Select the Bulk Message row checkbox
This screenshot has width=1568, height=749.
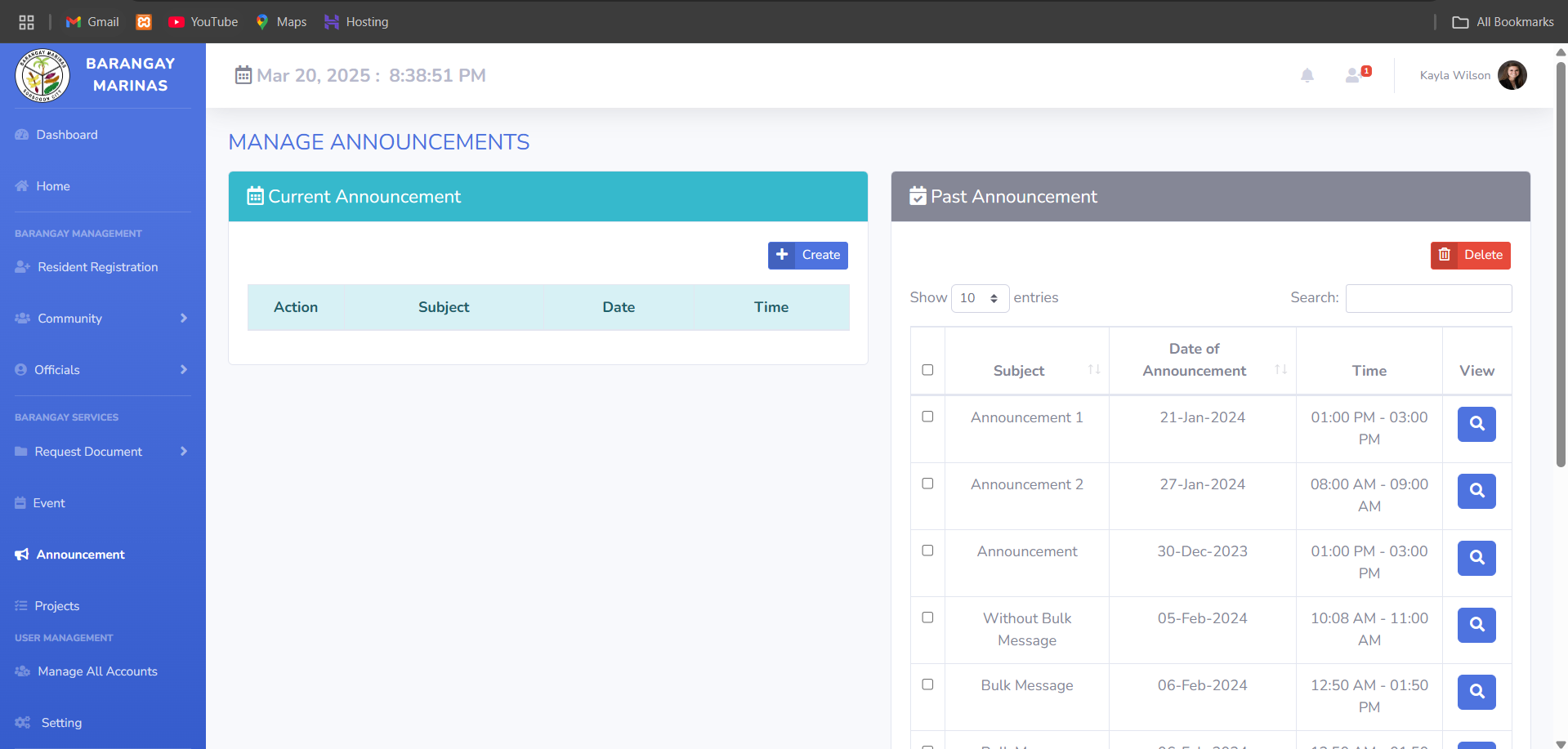pyautogui.click(x=927, y=684)
